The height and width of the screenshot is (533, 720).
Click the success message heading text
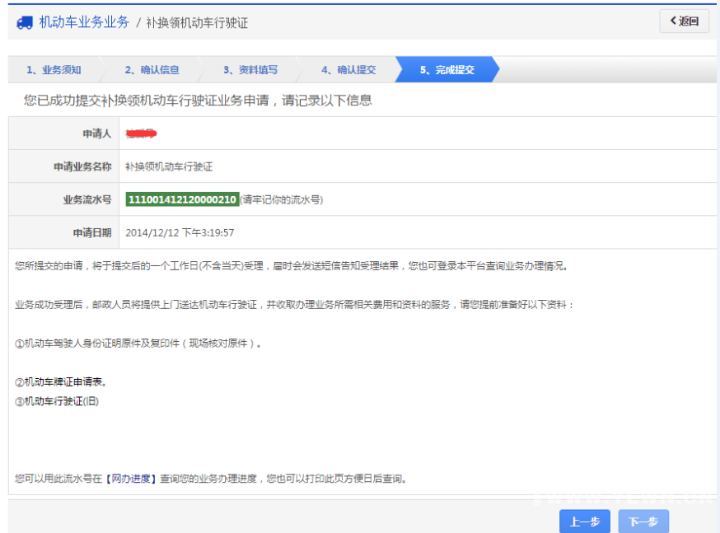198,101
